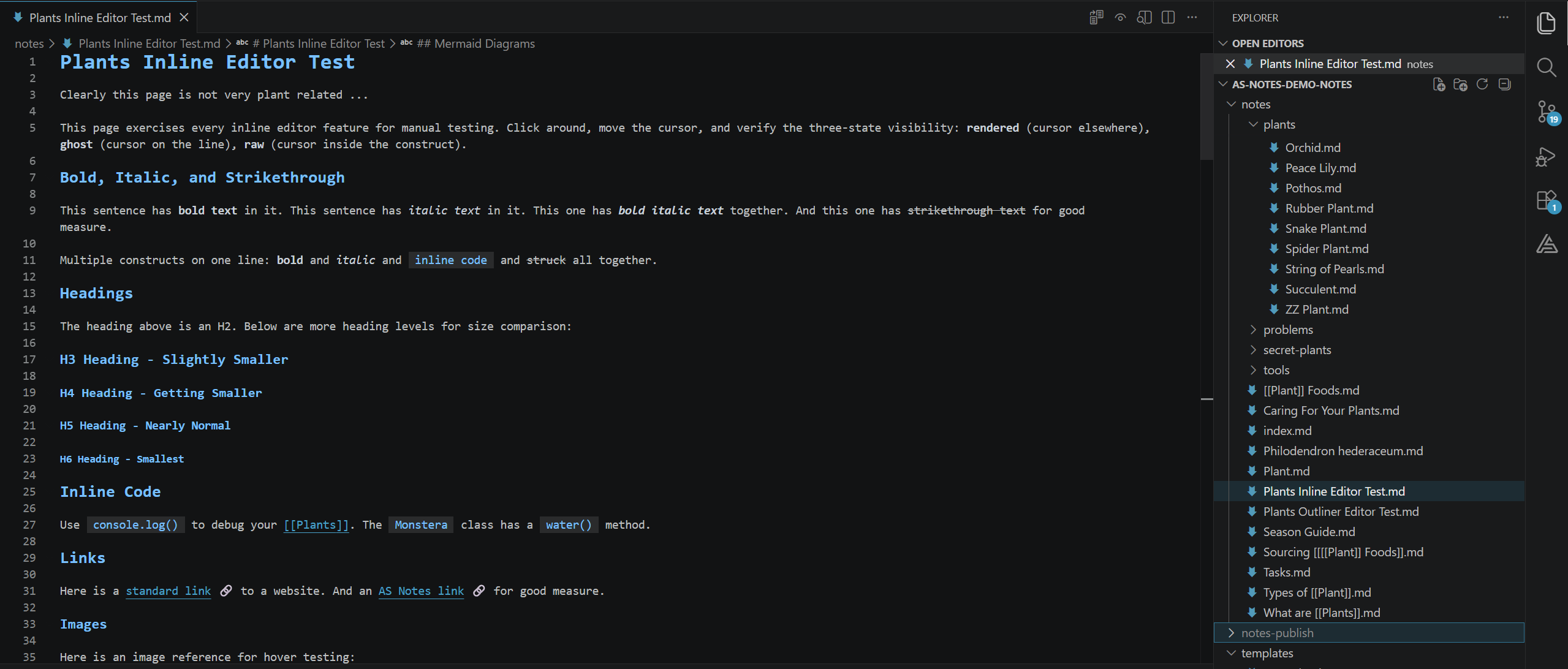
Task: Open Source Control showing 19 pending changes
Action: [1547, 112]
